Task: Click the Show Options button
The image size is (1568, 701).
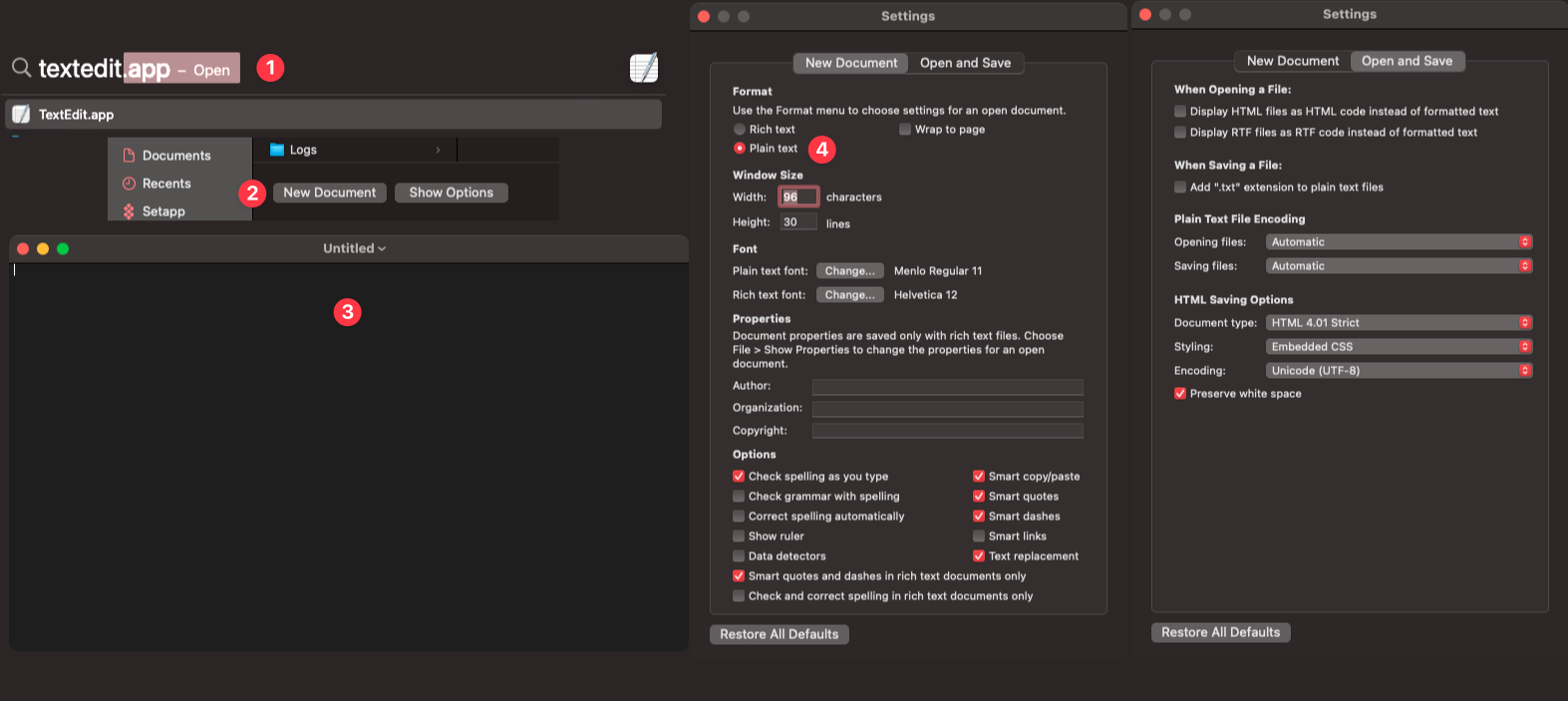Action: point(452,192)
